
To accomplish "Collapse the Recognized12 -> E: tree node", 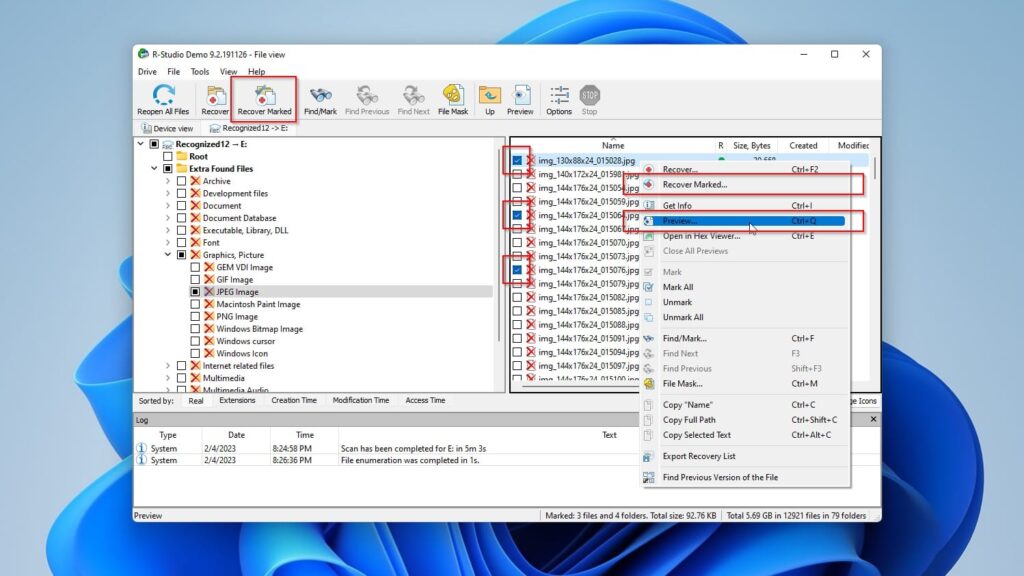I will coord(140,144).
